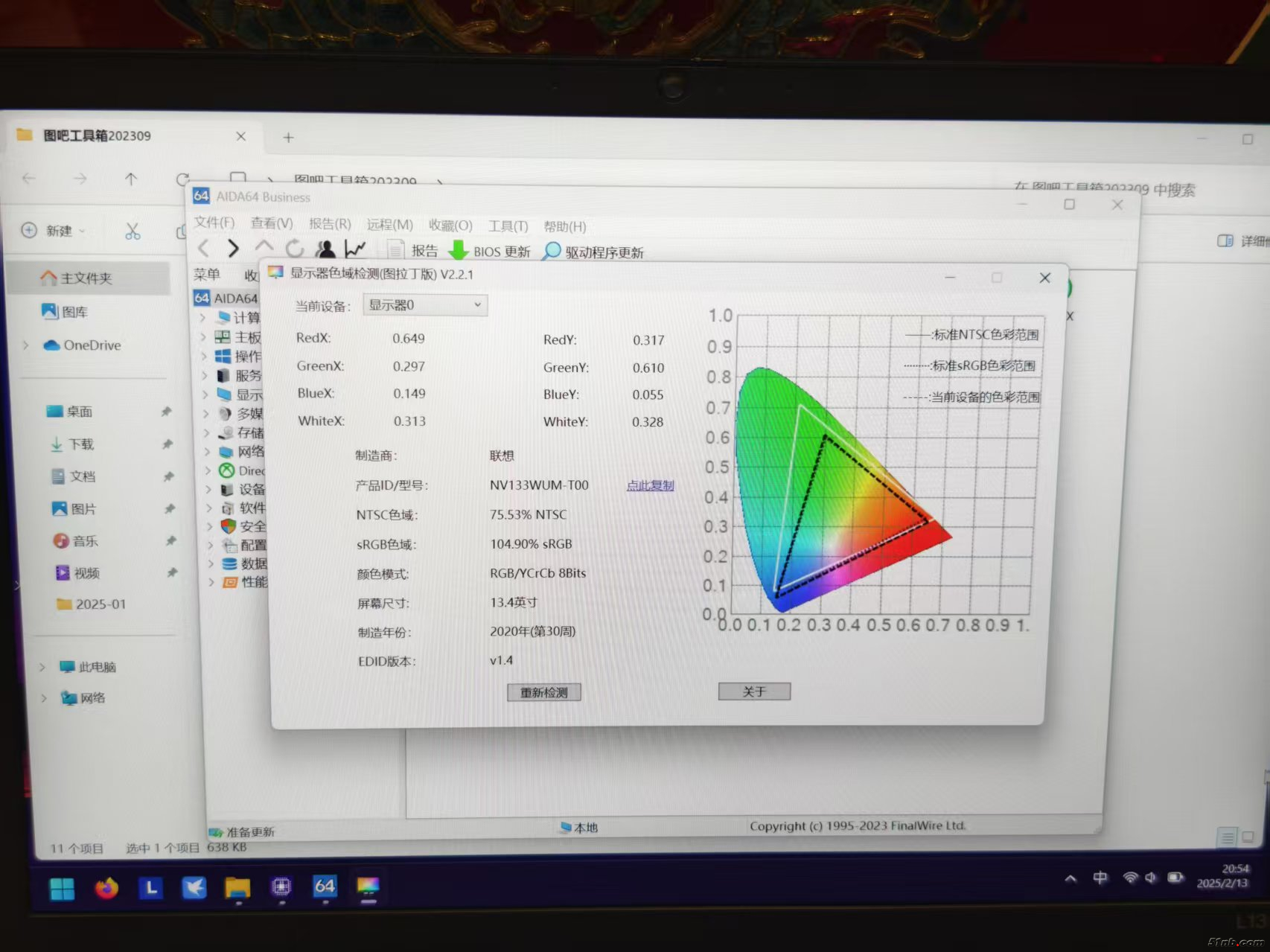Switch to the 菜单 tab in AIDA64

point(207,274)
